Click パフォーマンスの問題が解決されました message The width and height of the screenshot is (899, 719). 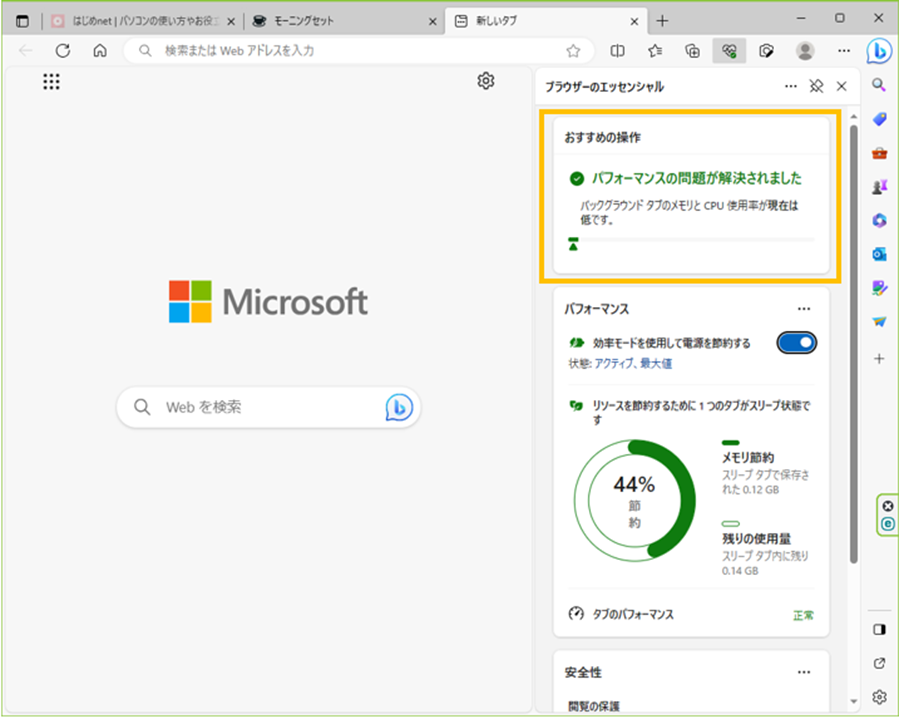tap(697, 178)
